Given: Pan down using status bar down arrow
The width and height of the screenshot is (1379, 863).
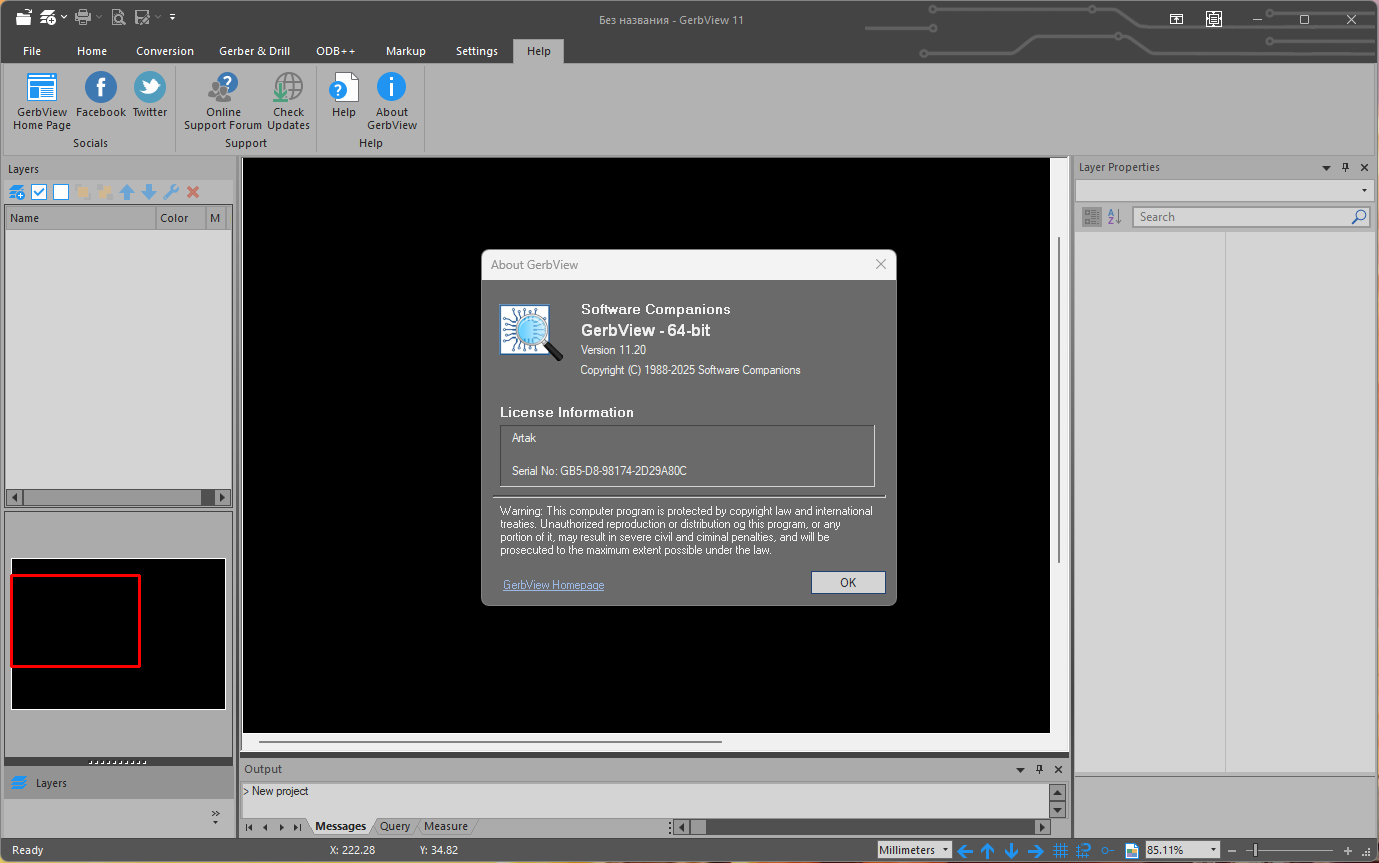Looking at the screenshot, I should 1011,851.
